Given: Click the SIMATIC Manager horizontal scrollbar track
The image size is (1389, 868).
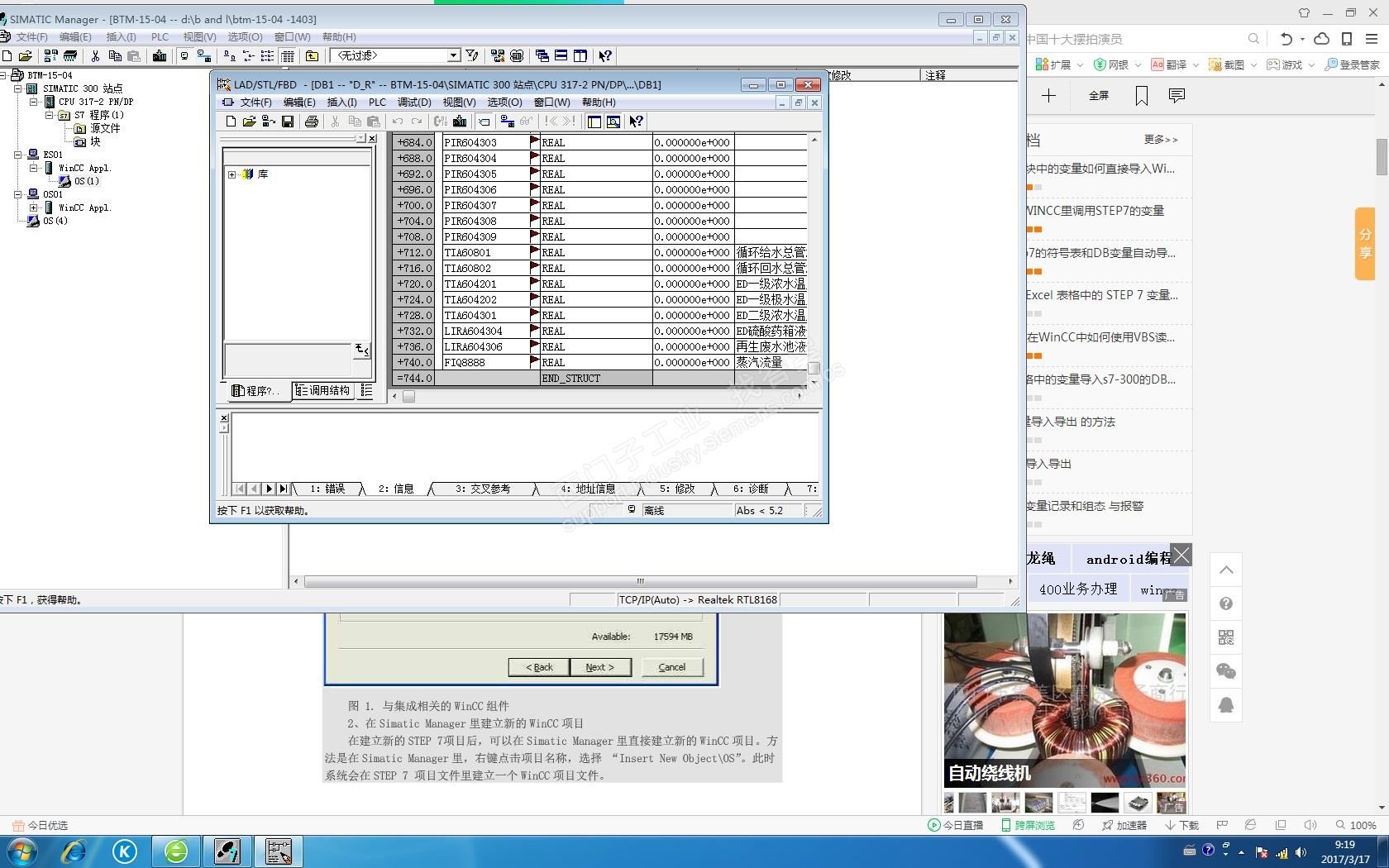Looking at the screenshot, I should pos(640,581).
